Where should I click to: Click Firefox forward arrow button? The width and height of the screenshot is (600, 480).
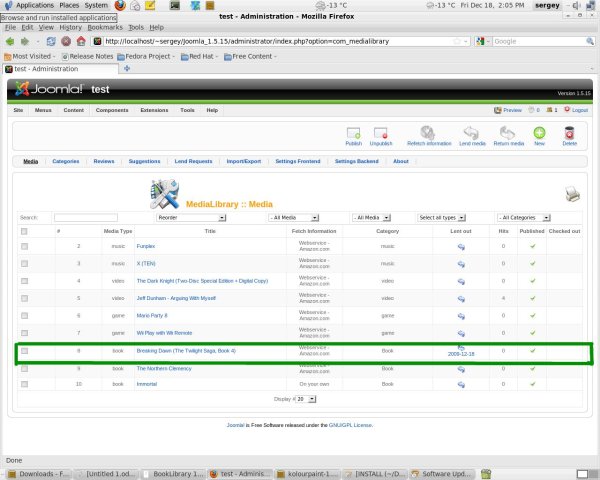point(25,41)
